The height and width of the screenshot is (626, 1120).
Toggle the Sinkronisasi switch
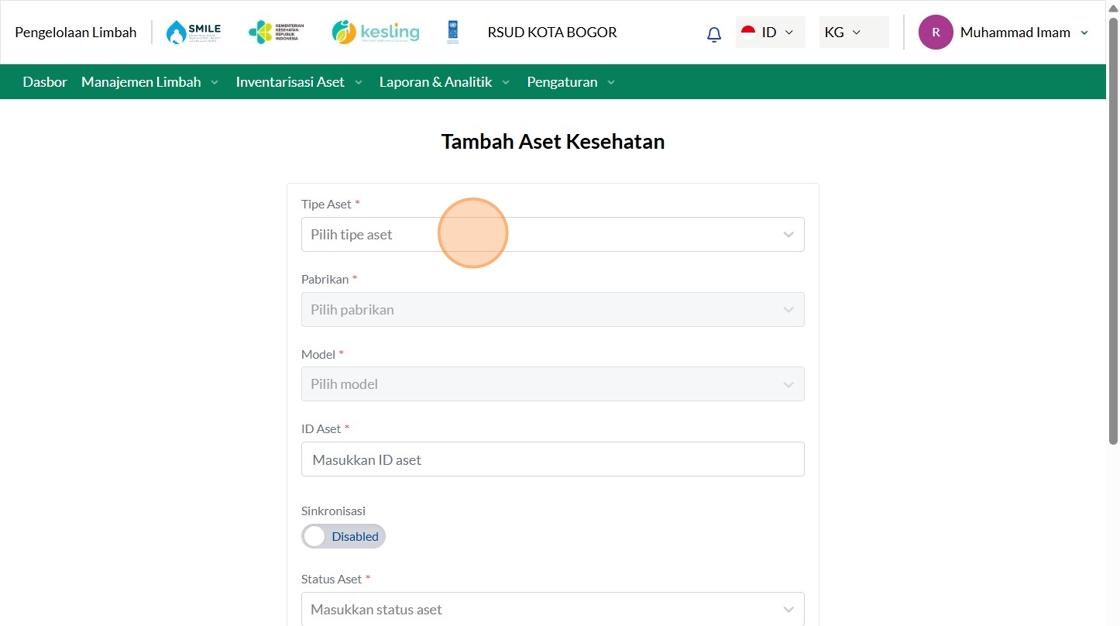tap(343, 536)
